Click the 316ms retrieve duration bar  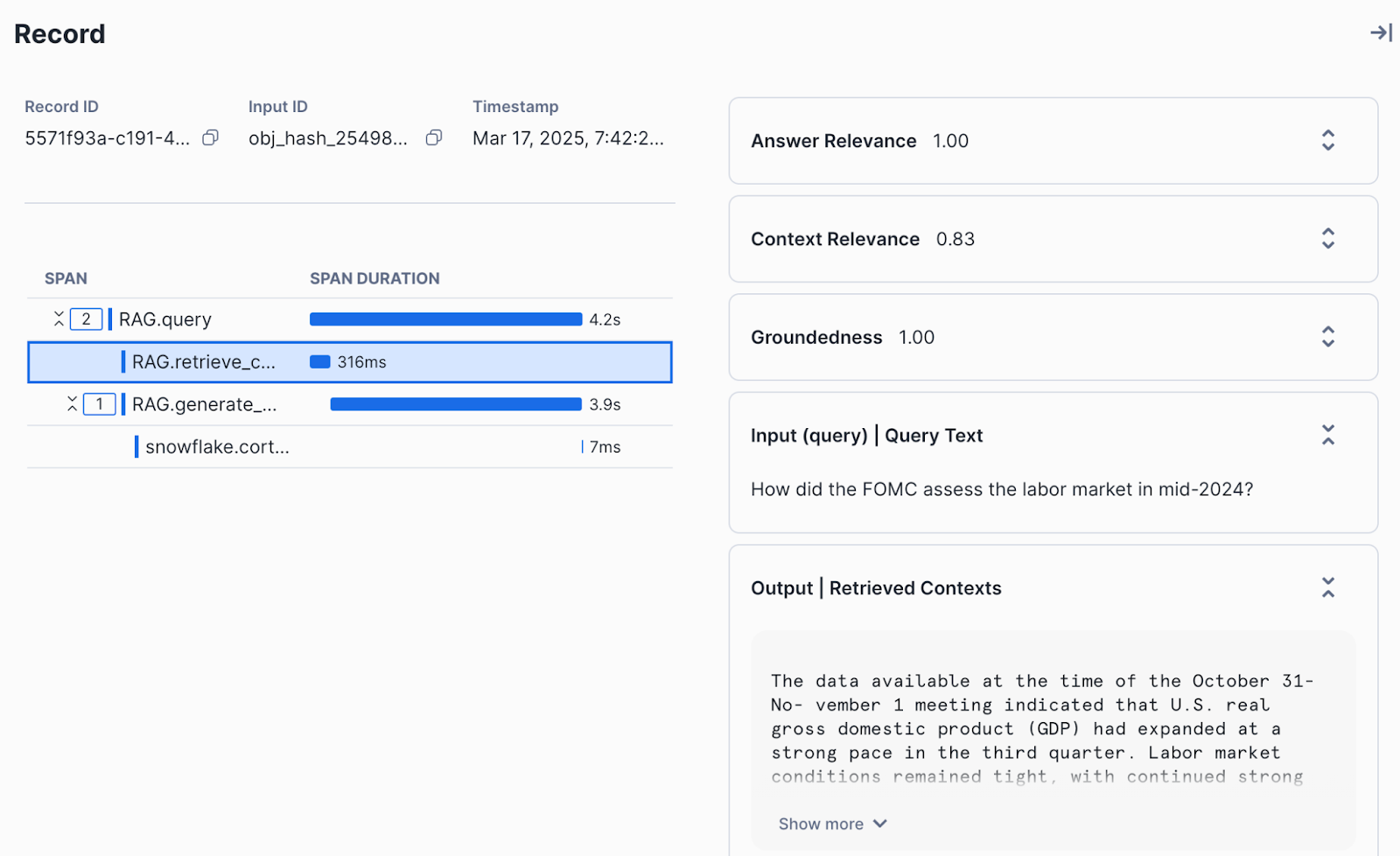coord(319,362)
